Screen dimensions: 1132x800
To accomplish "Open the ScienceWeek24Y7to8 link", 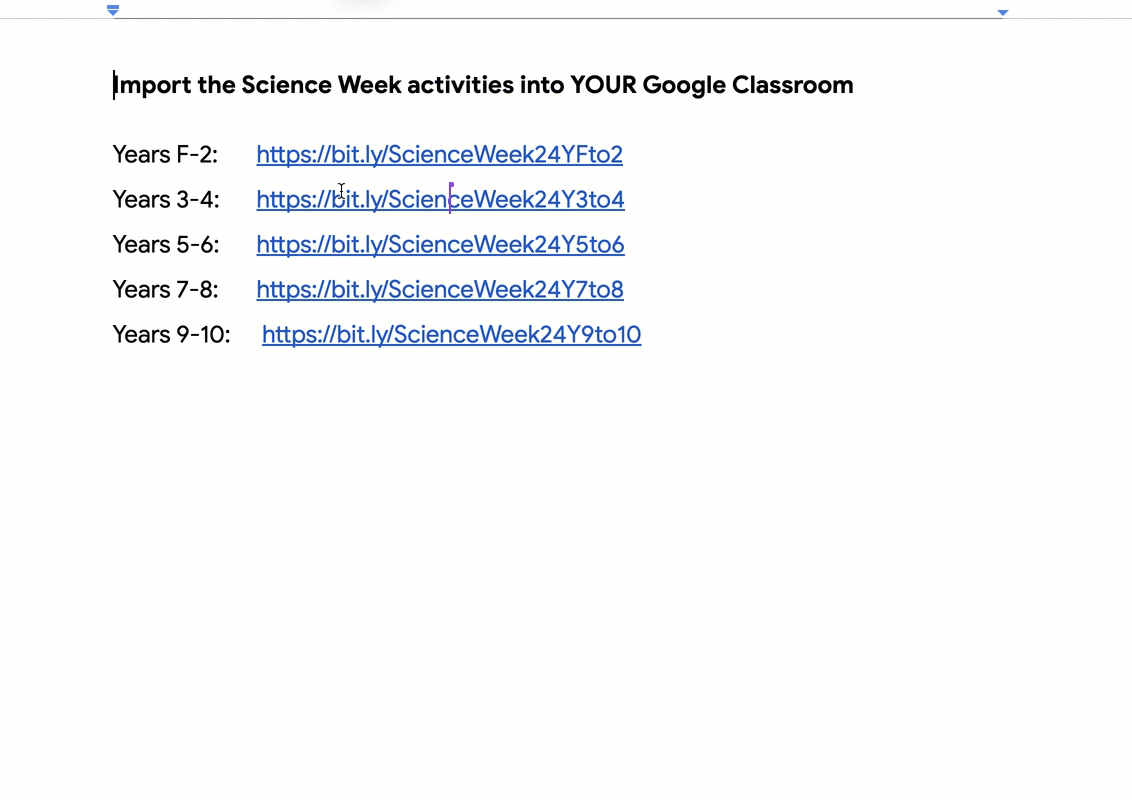I will tap(440, 290).
